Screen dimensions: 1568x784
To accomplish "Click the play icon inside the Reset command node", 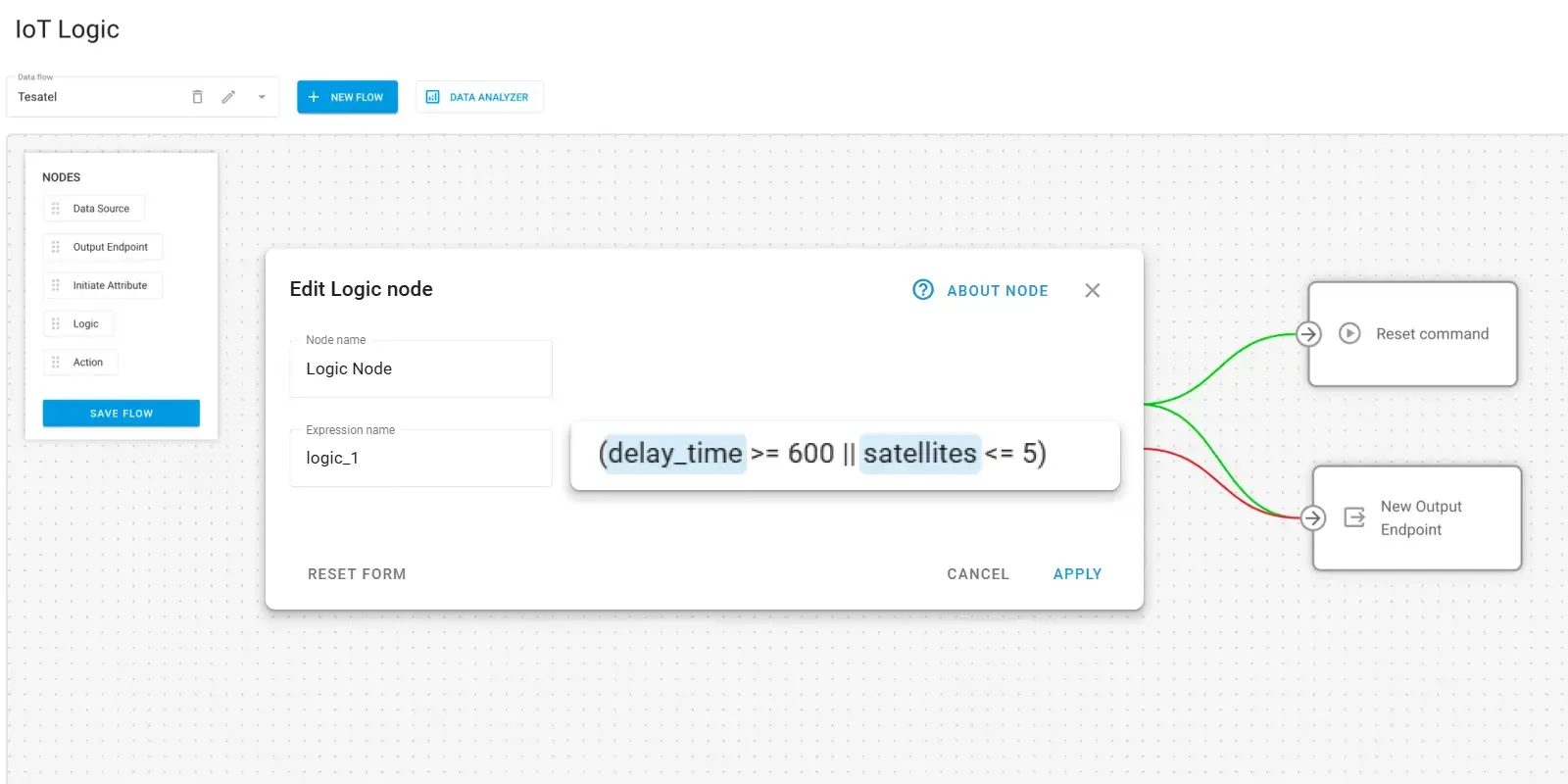I will (x=1349, y=333).
